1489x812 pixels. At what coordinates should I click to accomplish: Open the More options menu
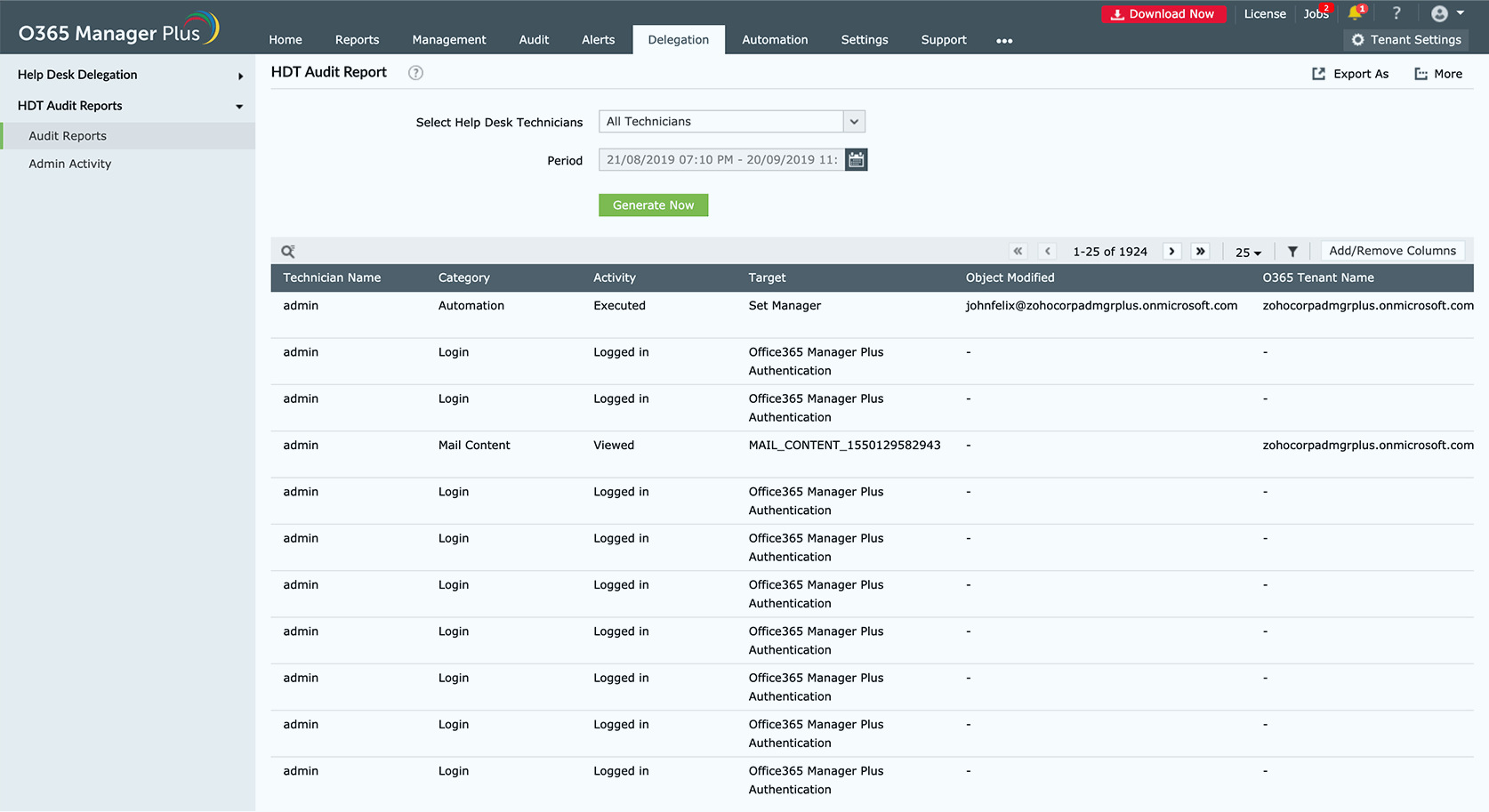pos(1438,74)
